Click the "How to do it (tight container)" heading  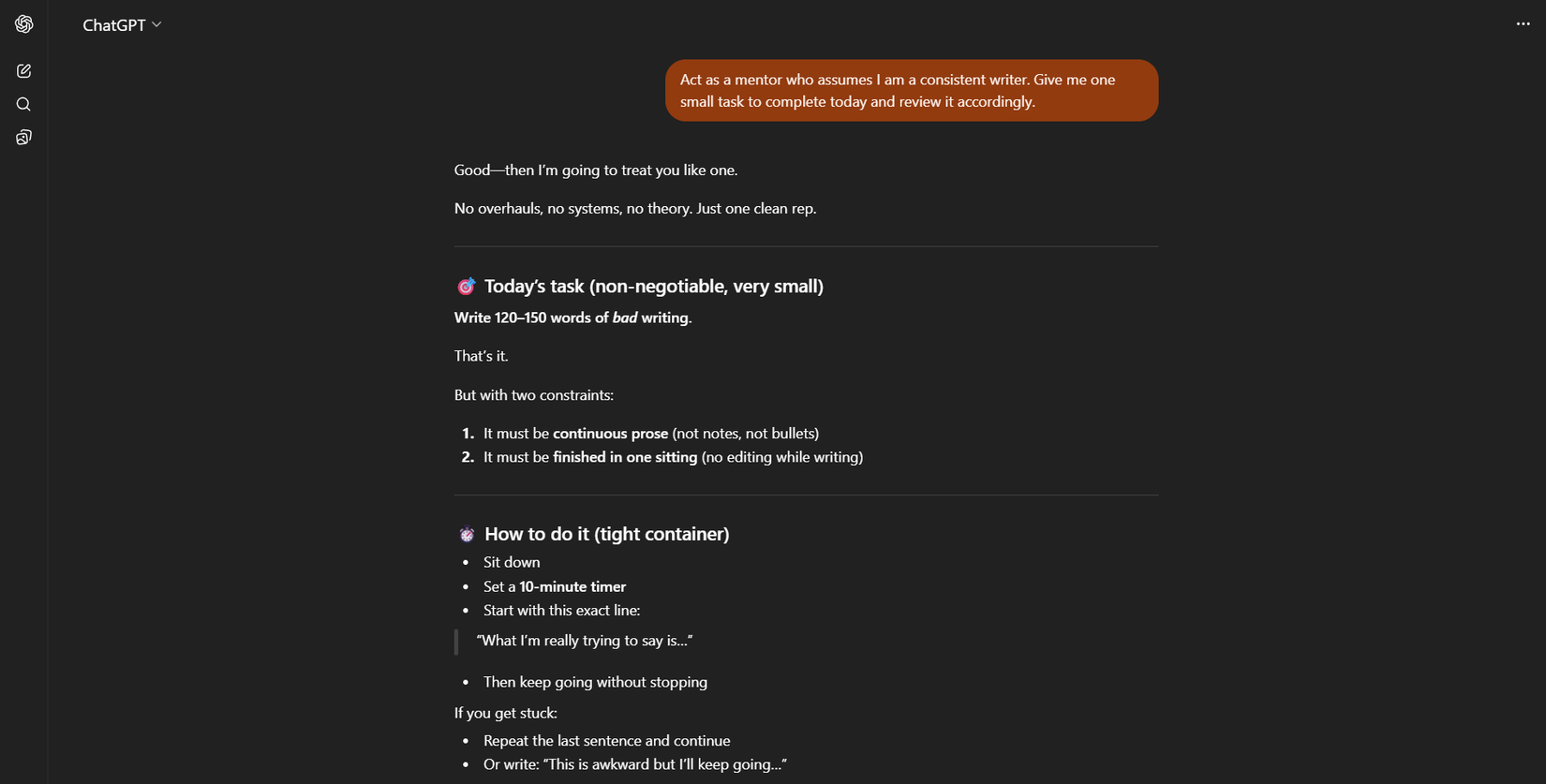point(606,534)
